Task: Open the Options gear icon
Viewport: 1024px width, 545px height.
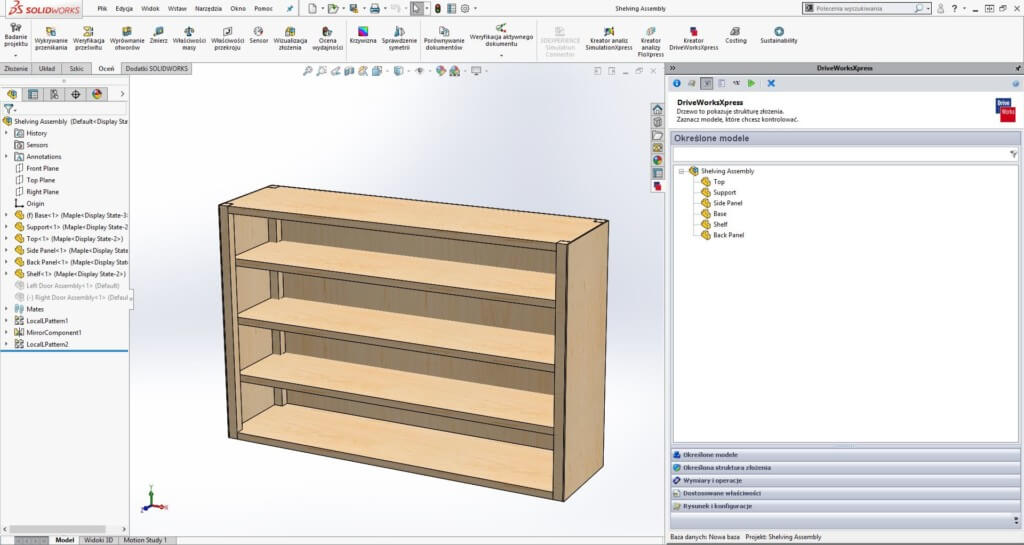Action: click(465, 8)
